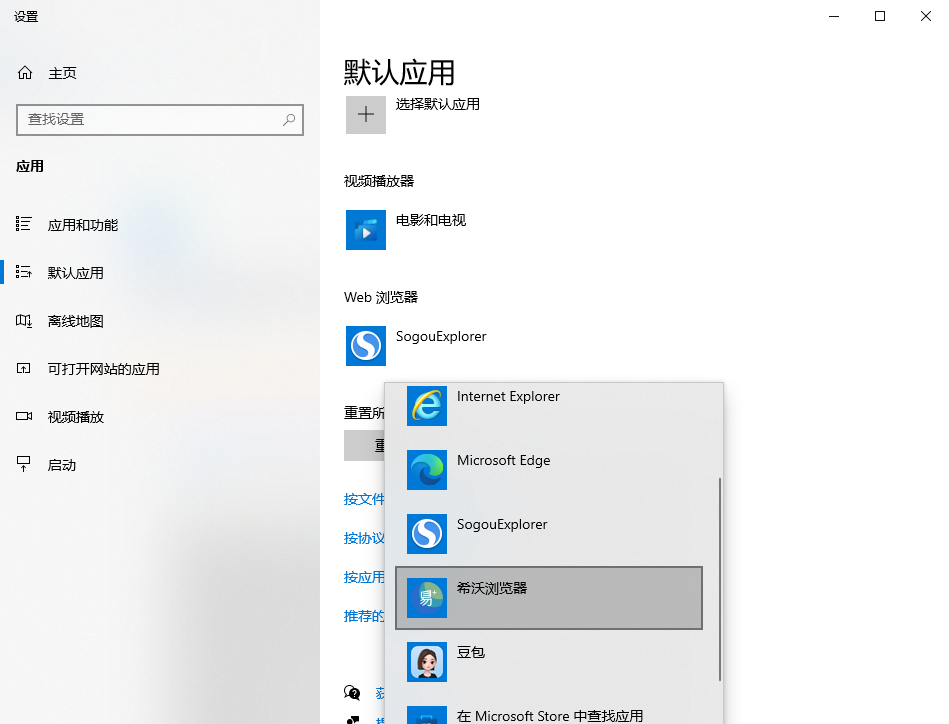Open the 按应用 link
949x724 pixels.
click(364, 577)
